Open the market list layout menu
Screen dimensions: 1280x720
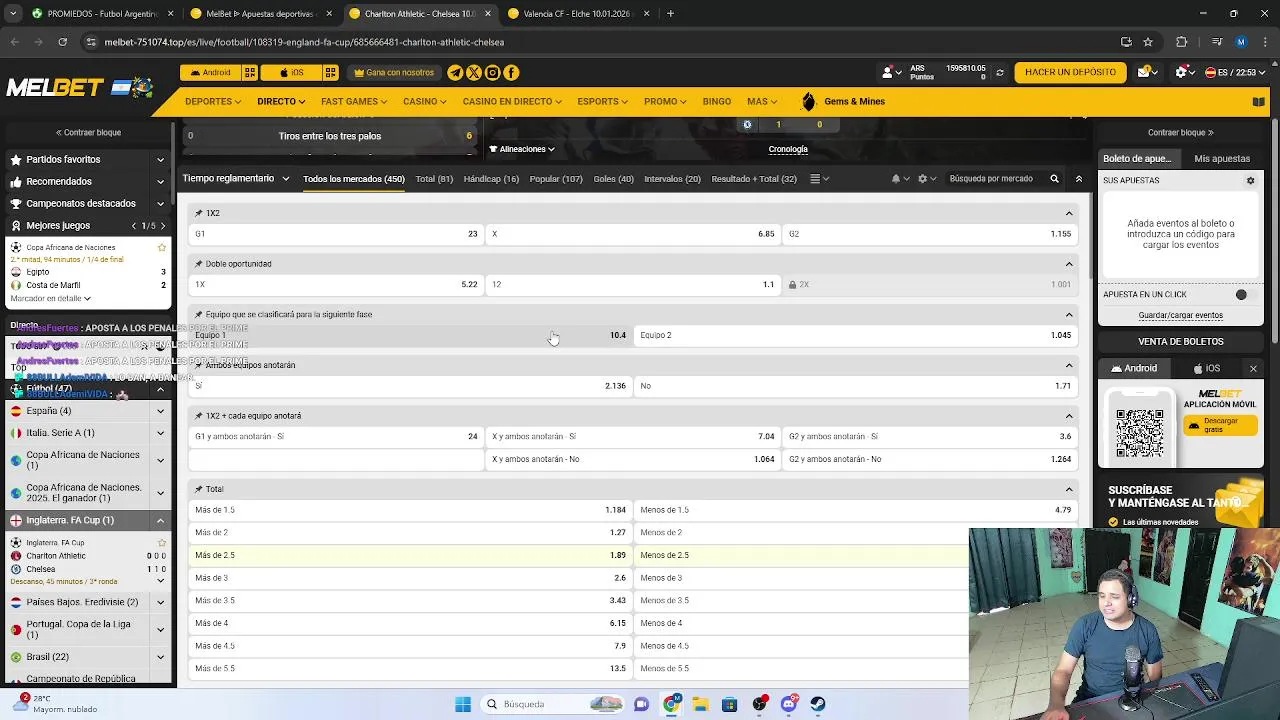[x=820, y=178]
